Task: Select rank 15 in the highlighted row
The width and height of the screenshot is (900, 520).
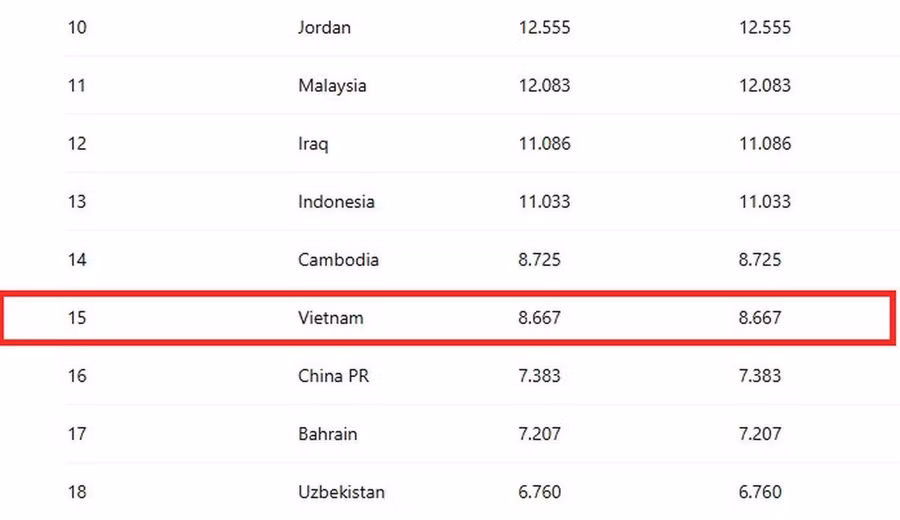Action: pos(77,318)
